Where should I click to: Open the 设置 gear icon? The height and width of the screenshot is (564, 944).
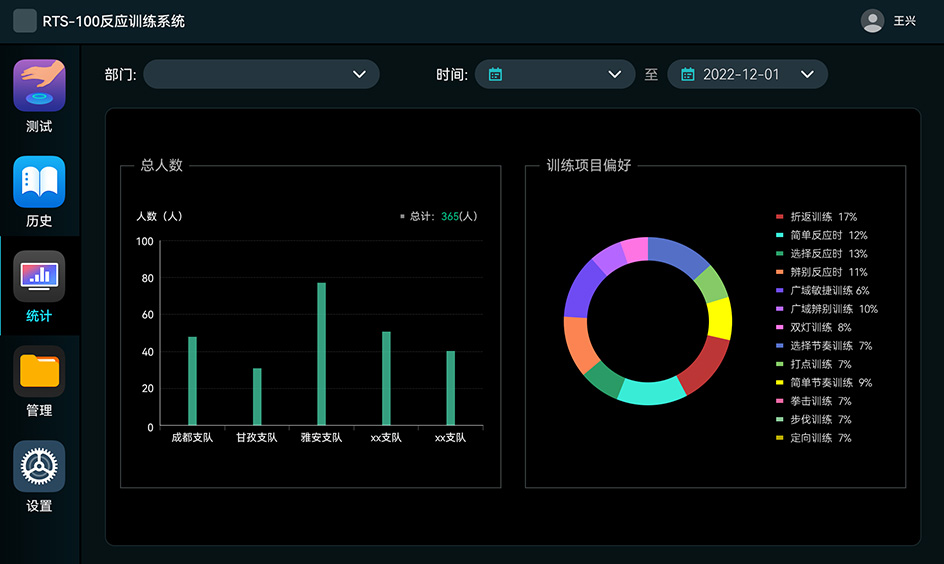coord(39,467)
